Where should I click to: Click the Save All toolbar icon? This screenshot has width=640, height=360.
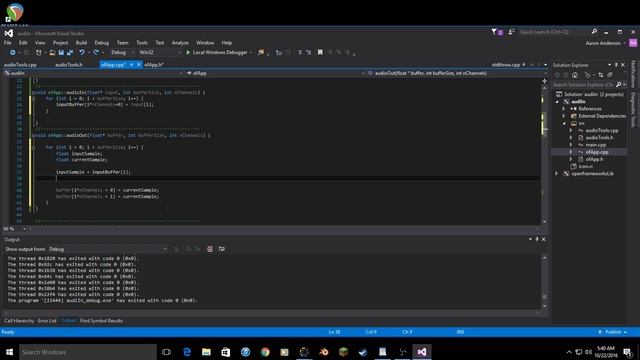click(70, 53)
